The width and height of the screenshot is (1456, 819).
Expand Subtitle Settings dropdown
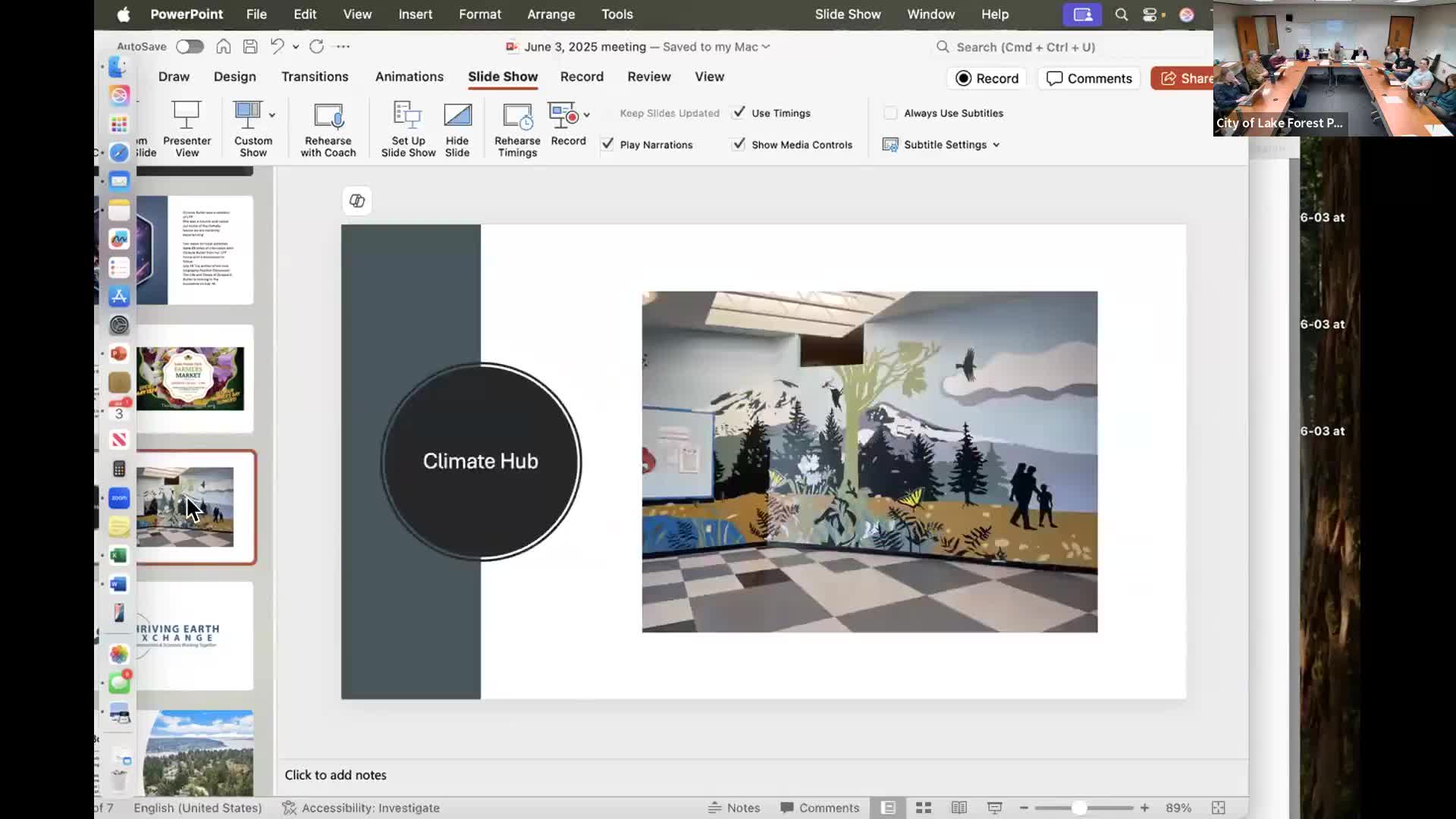[996, 145]
